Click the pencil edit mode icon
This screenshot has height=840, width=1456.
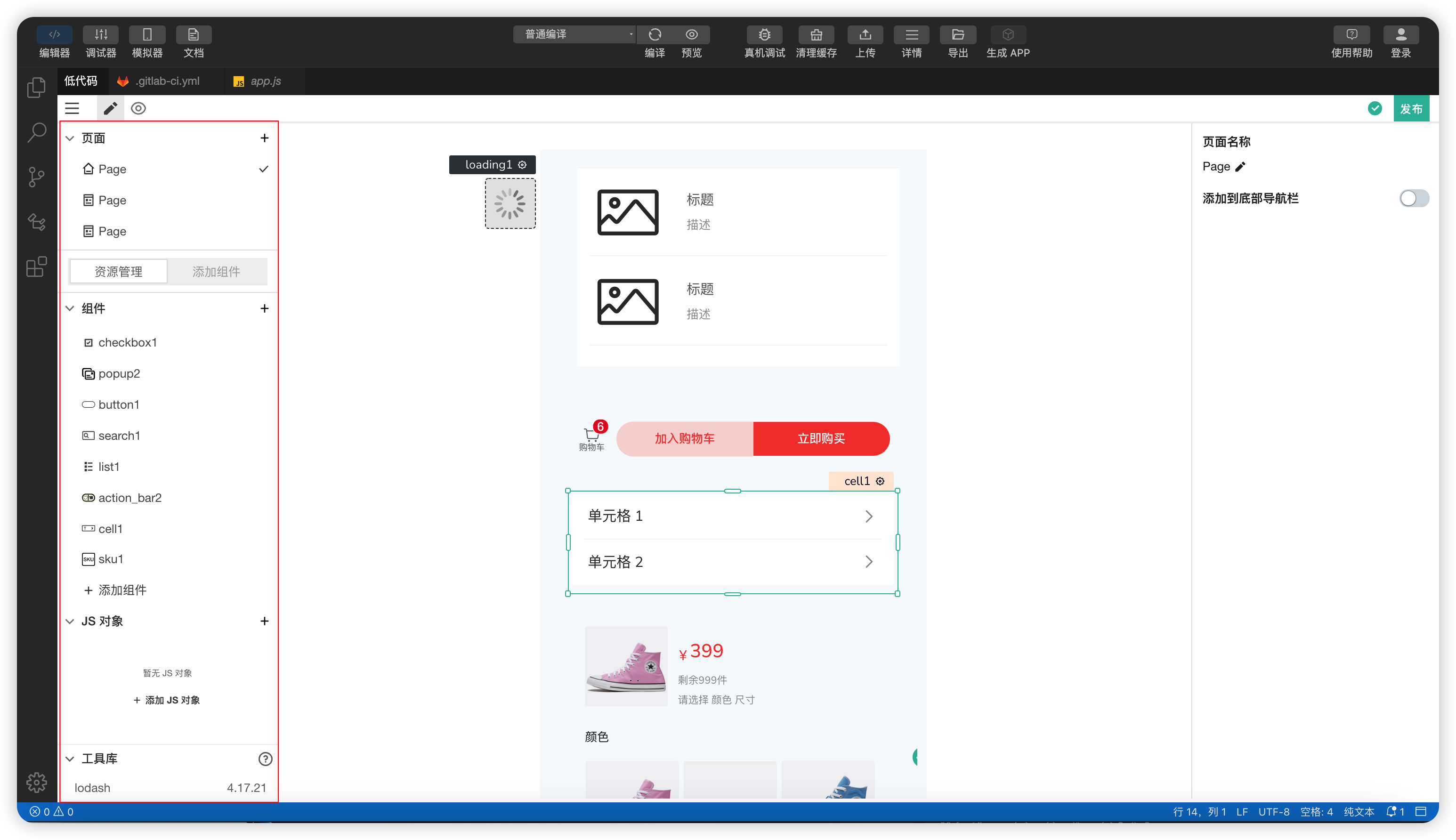tap(110, 108)
